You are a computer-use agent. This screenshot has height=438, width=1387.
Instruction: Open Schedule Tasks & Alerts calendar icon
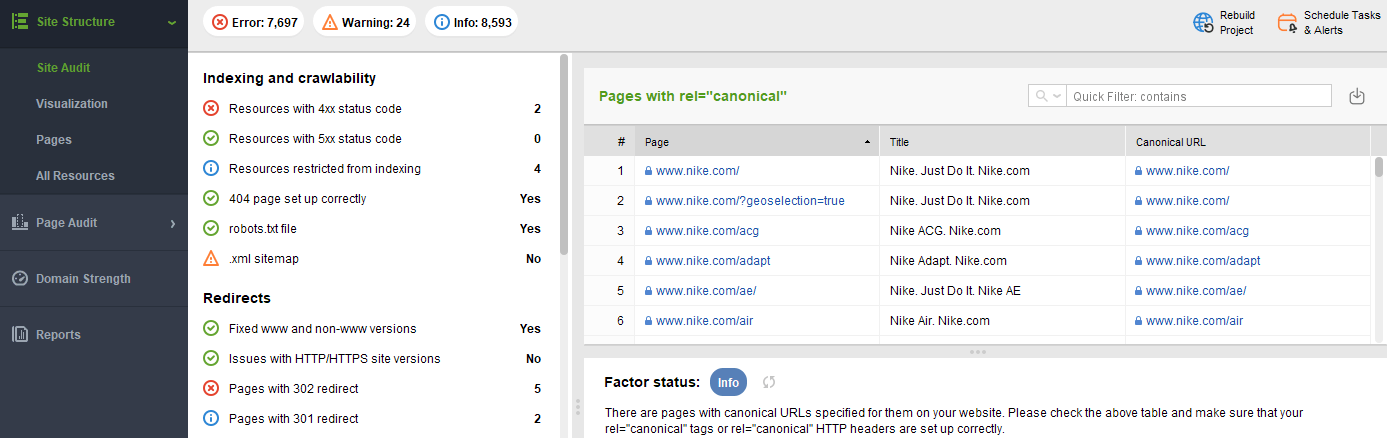click(1287, 23)
